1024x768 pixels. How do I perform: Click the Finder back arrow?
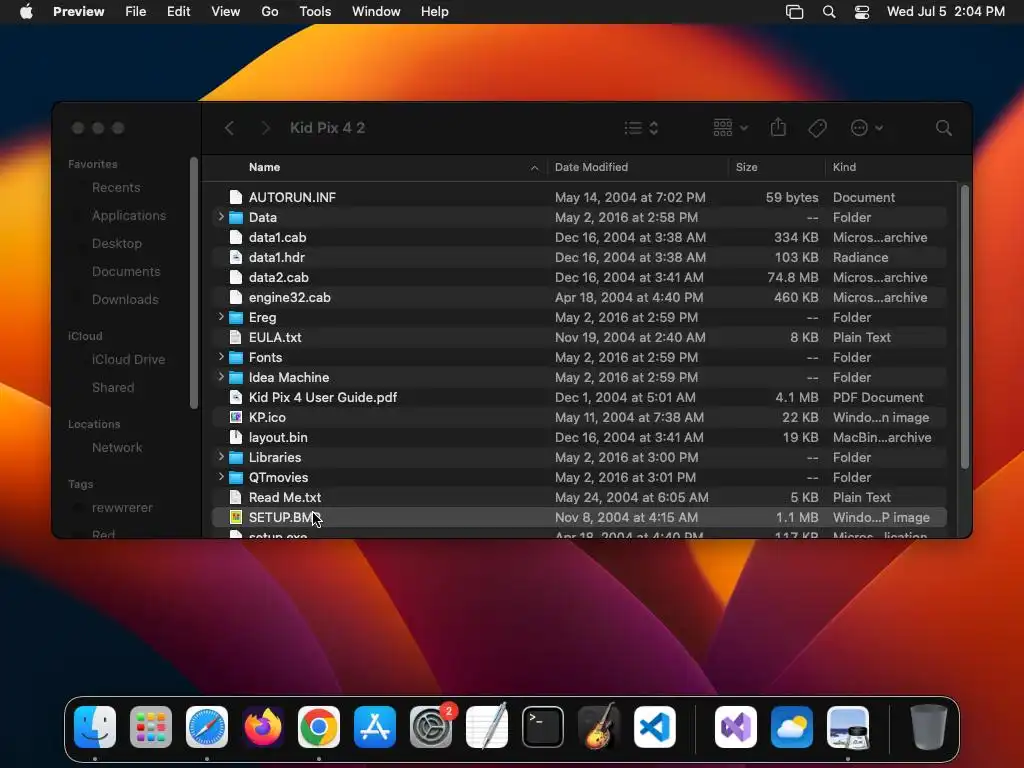pyautogui.click(x=229, y=128)
